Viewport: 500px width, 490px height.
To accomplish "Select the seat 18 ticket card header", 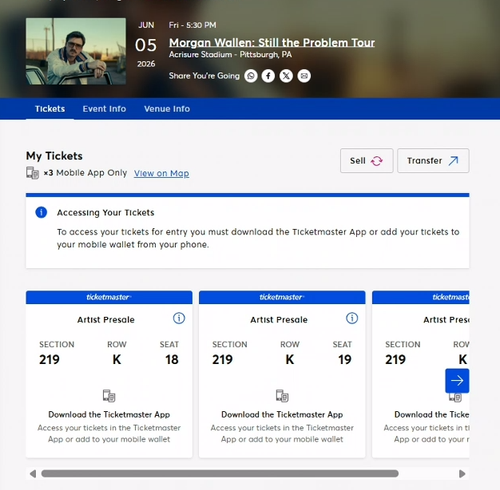I will click(x=109, y=297).
